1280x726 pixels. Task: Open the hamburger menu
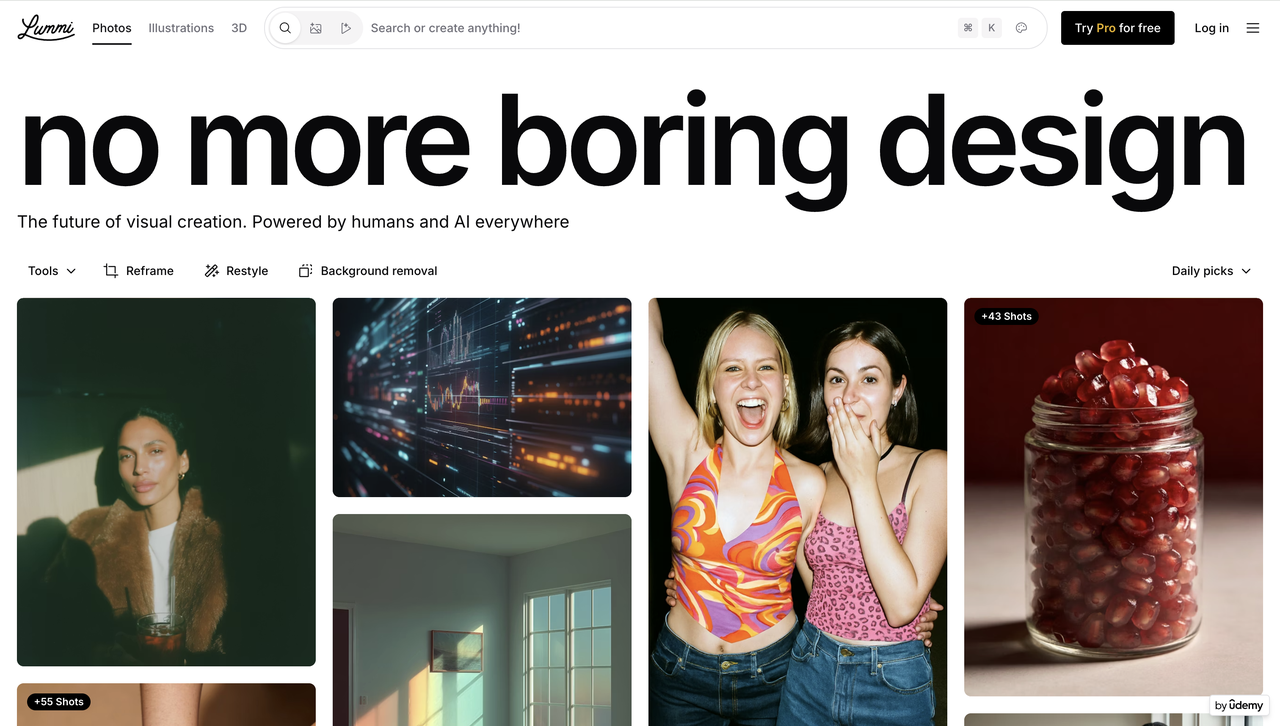tap(1252, 28)
